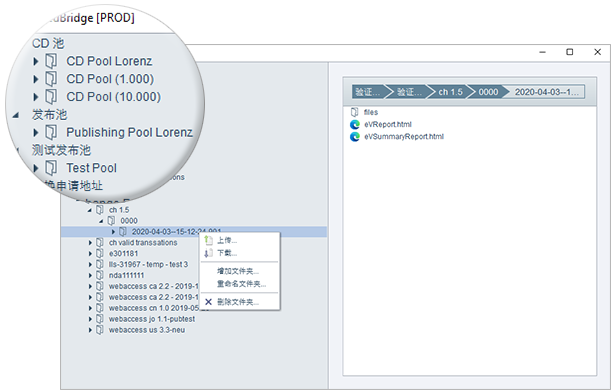Click the ch 1.5 breadcrumb segment
The width and height of the screenshot is (611, 390).
point(450,92)
